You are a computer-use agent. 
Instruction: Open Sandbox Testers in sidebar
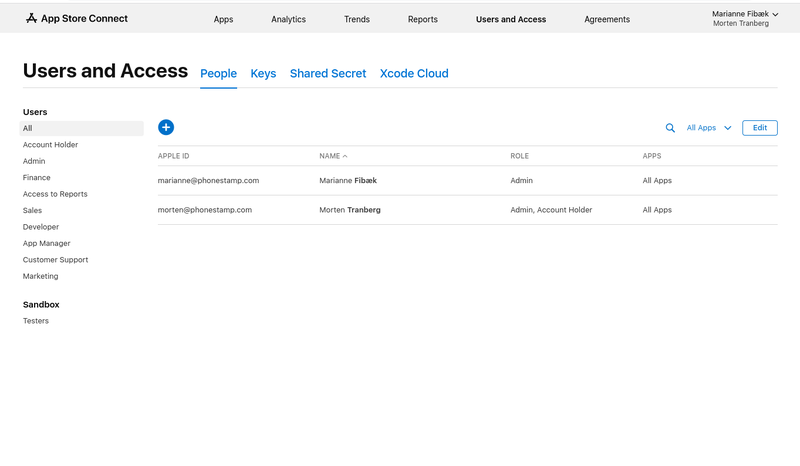36,321
